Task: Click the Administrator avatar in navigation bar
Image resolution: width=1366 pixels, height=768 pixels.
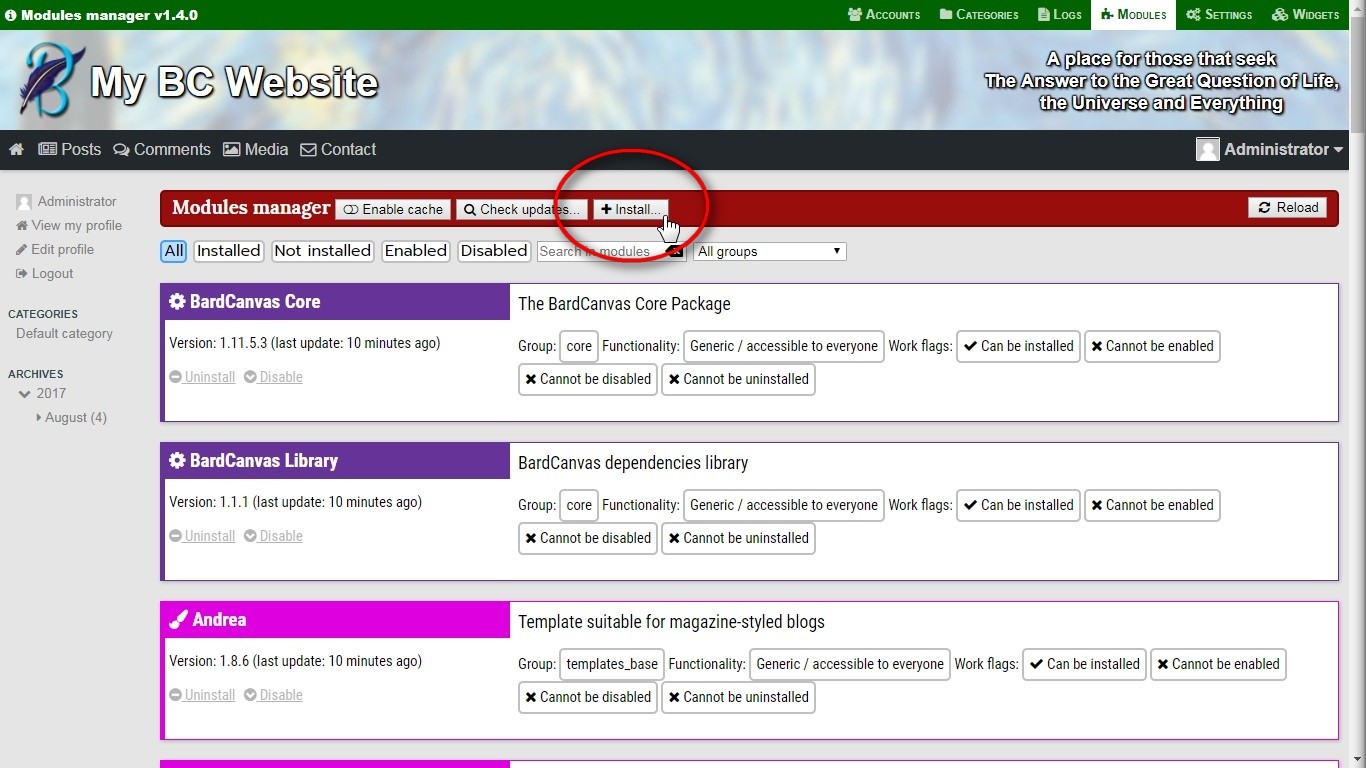Action: pos(1208,149)
